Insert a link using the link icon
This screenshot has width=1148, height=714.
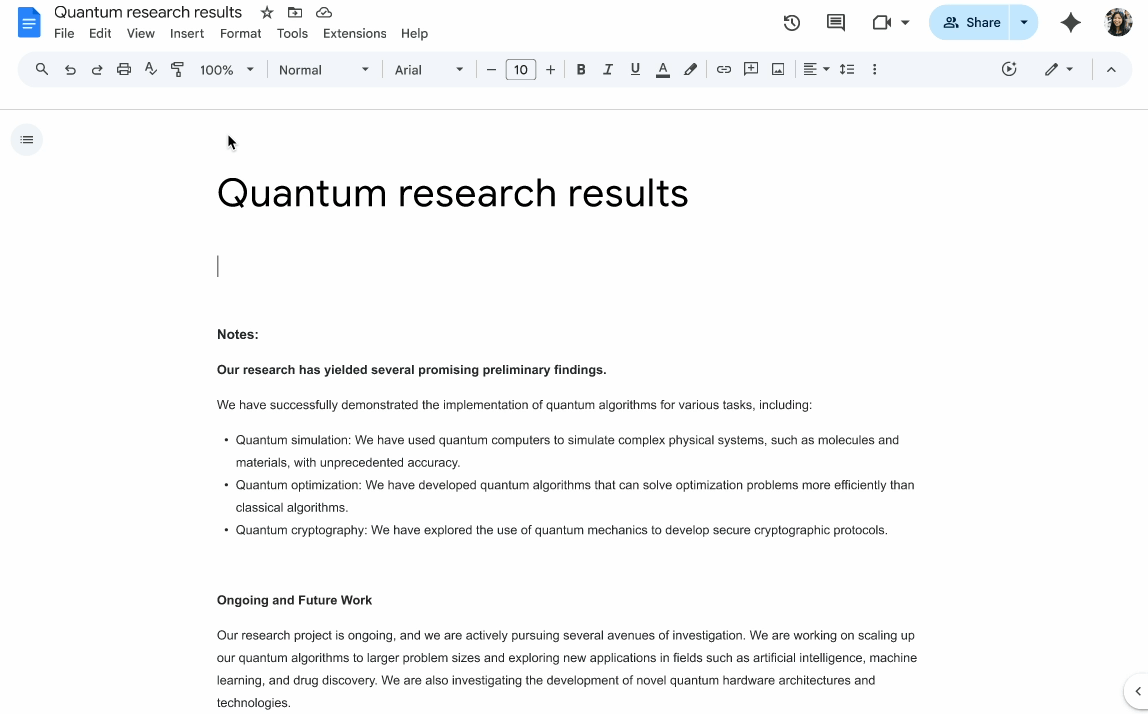tap(724, 69)
